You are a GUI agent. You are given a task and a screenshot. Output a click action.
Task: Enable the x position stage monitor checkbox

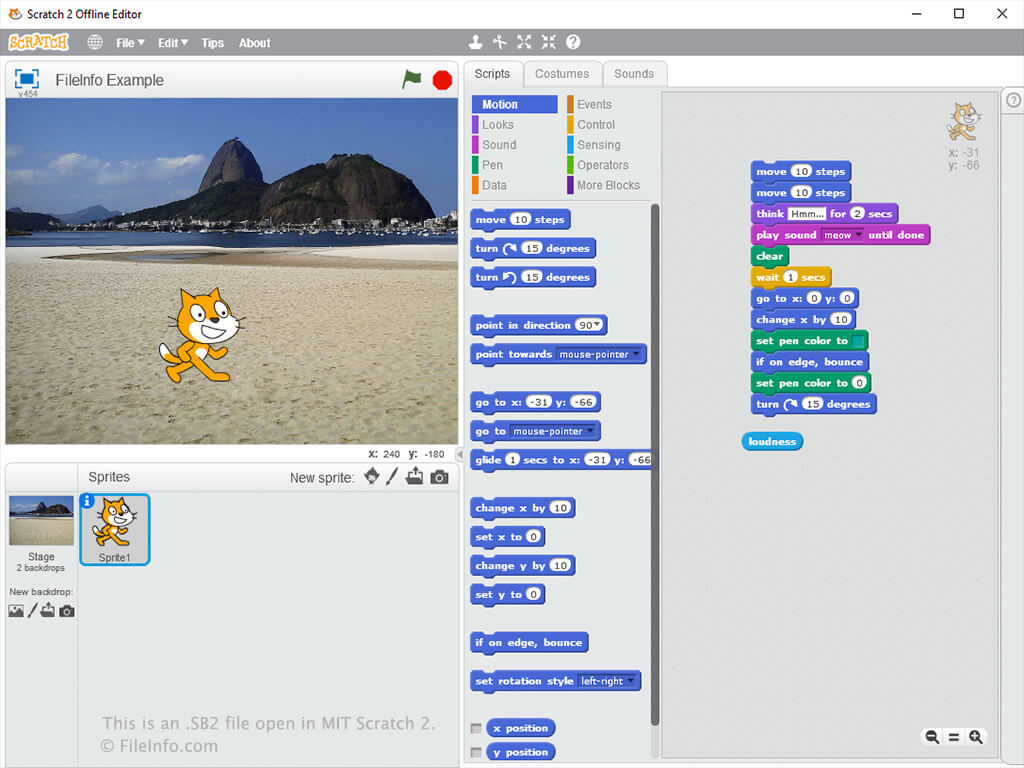(x=476, y=728)
